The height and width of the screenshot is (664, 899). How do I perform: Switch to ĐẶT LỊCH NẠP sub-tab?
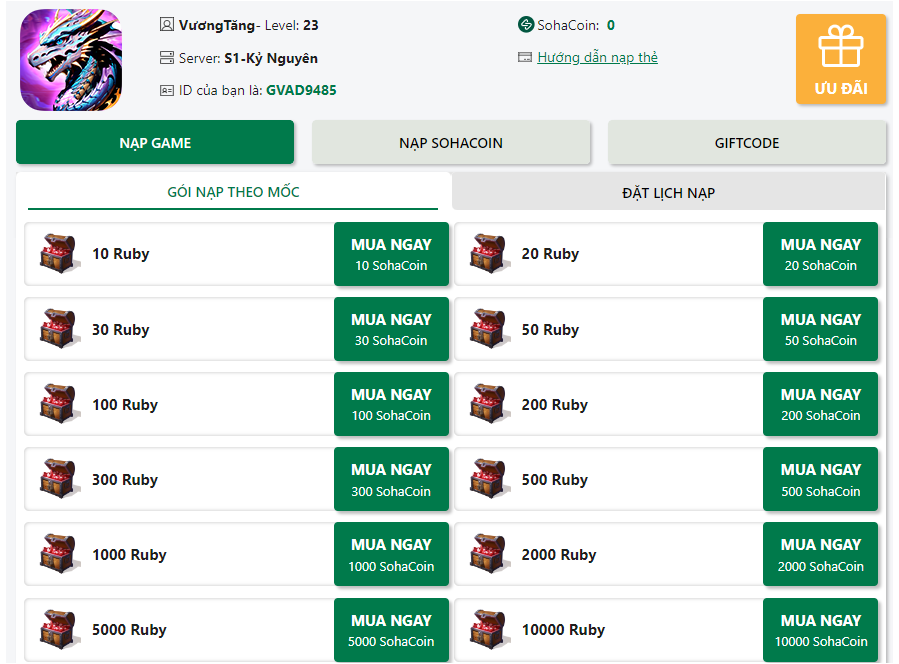tap(669, 193)
